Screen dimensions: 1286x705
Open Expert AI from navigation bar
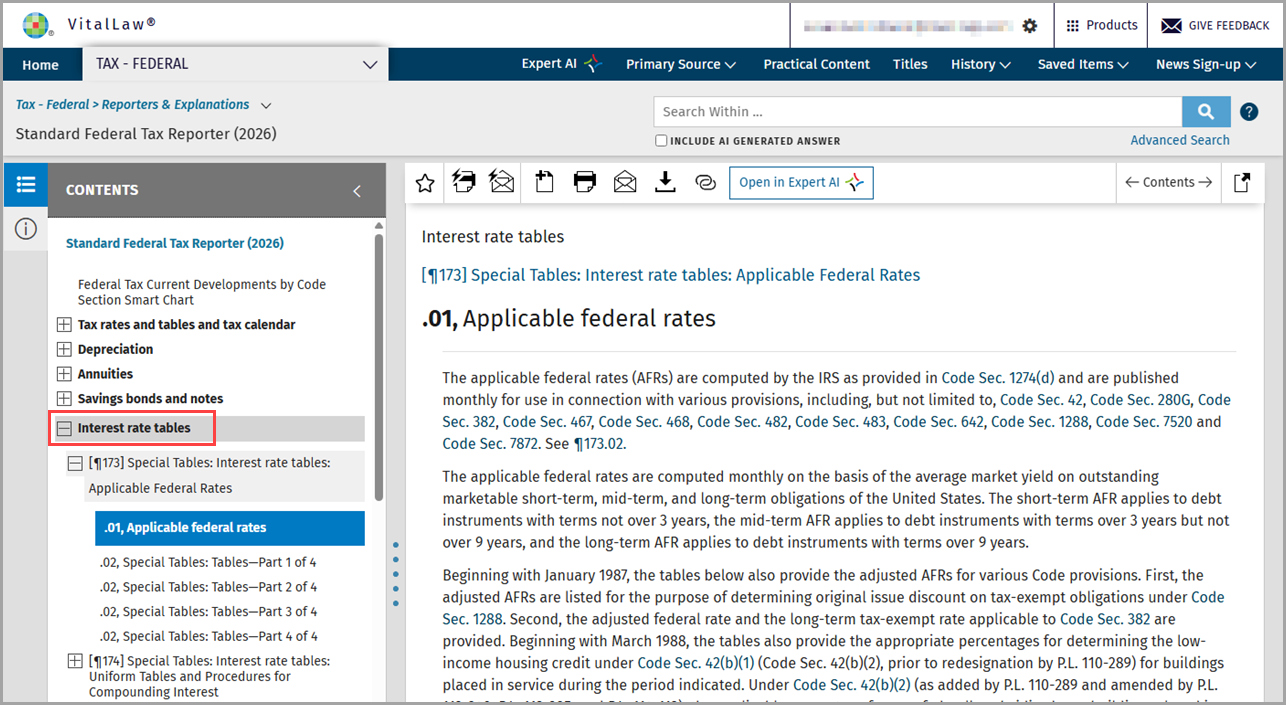point(561,64)
